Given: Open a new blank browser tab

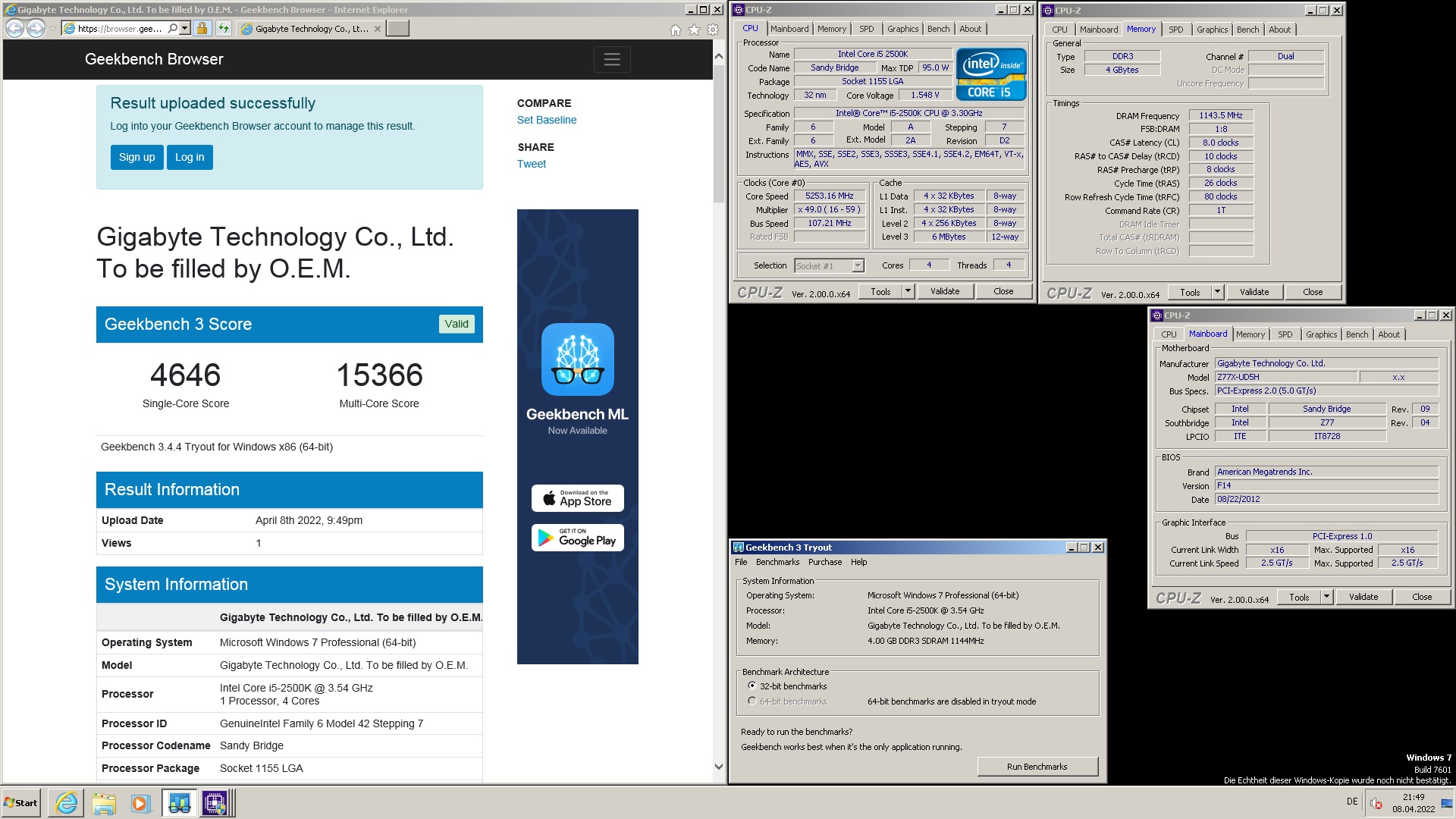Looking at the screenshot, I should (397, 29).
